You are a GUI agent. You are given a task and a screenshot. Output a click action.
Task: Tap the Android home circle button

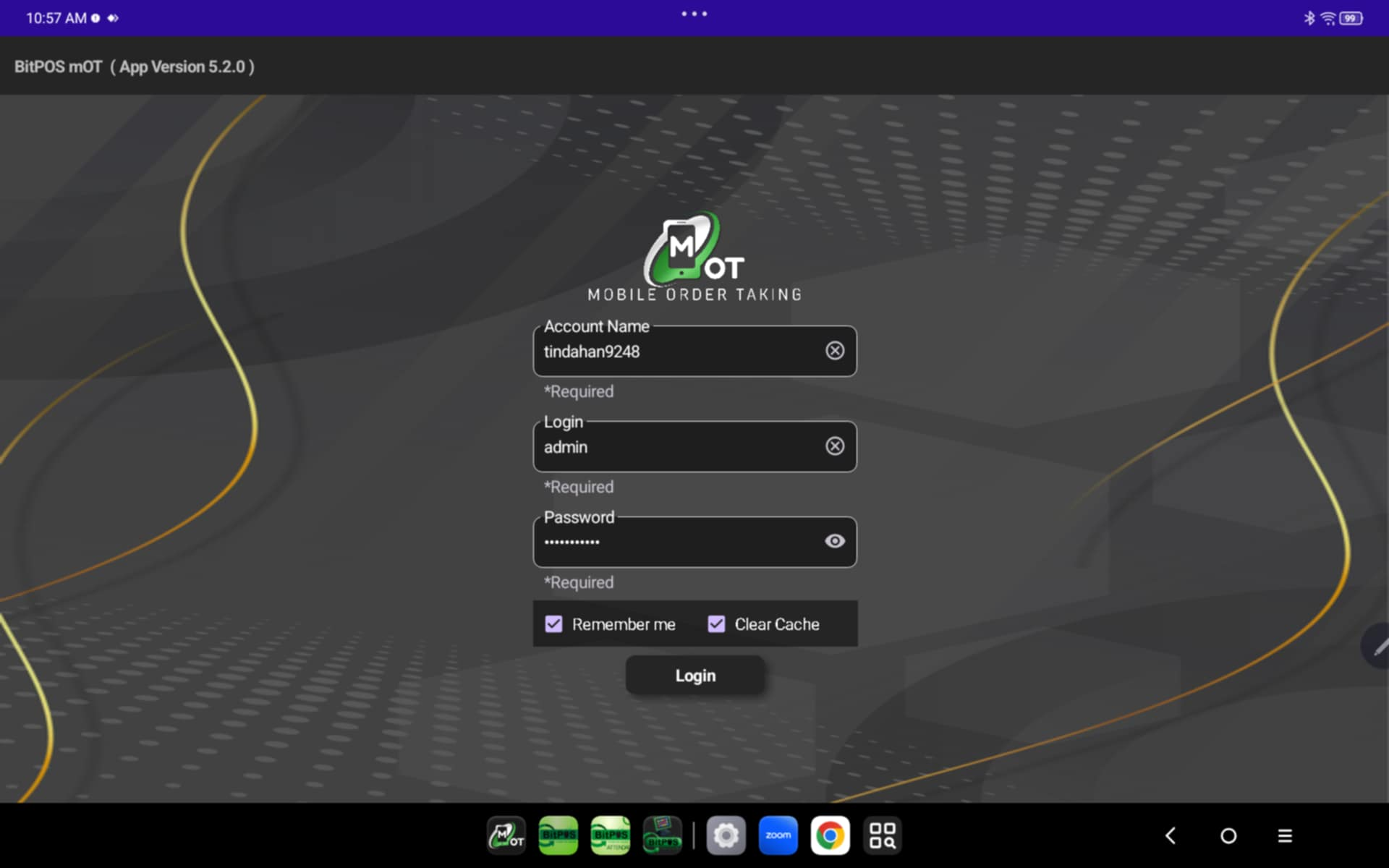[x=1228, y=836]
